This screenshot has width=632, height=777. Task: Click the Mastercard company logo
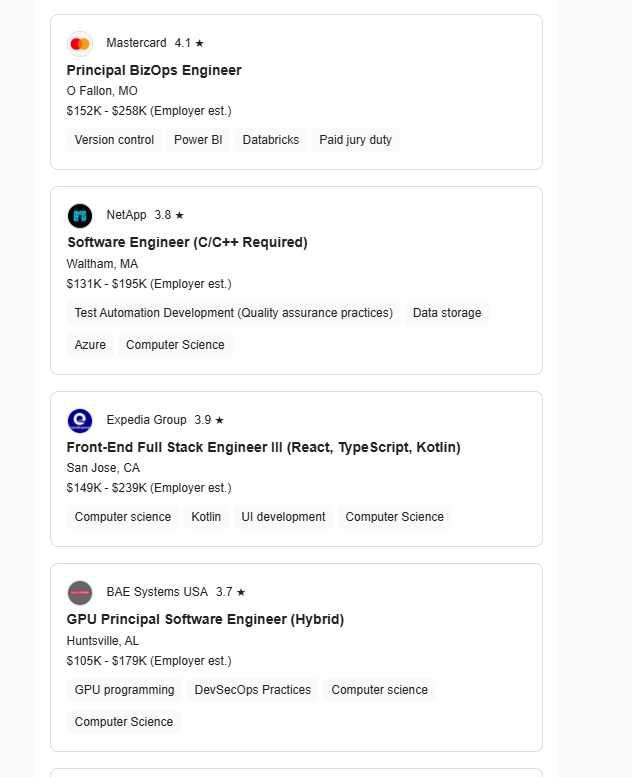(x=80, y=43)
